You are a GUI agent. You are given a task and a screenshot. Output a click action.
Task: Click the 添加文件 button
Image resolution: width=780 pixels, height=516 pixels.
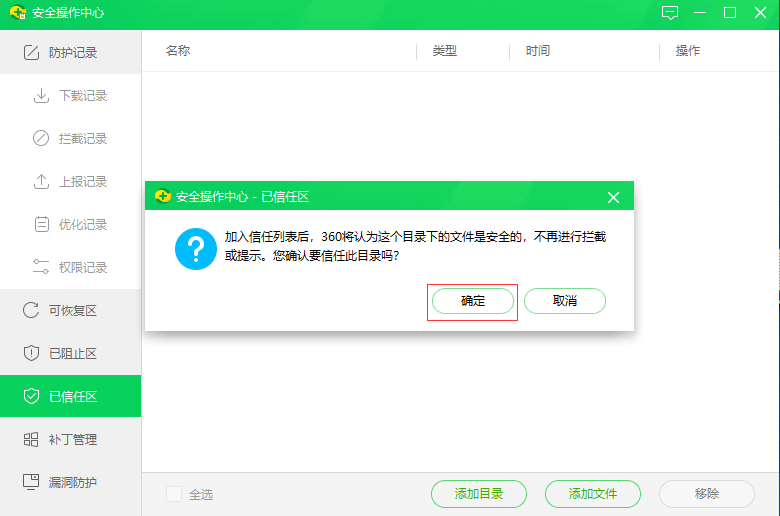pyautogui.click(x=593, y=493)
